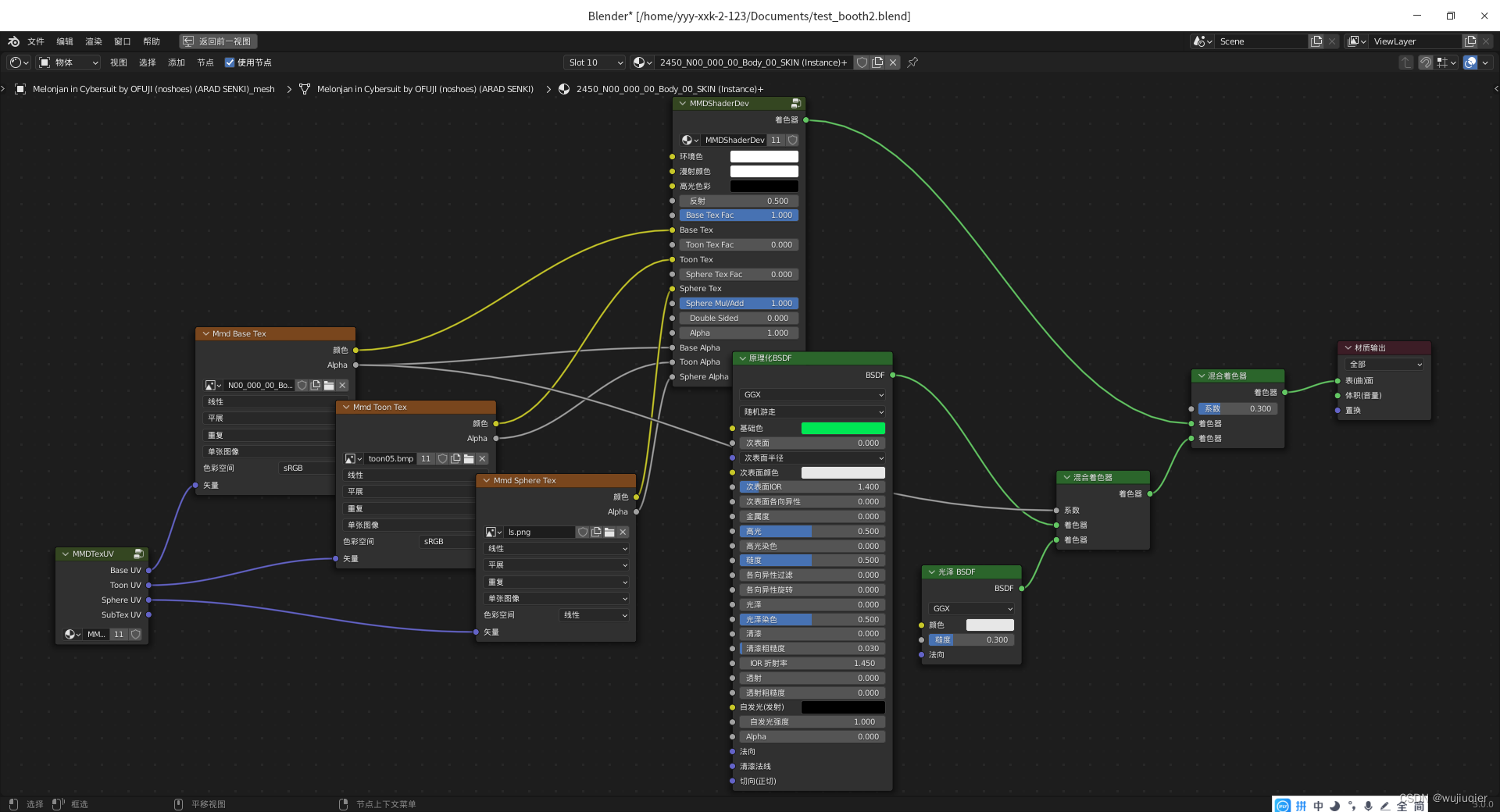Open the 渲染 menu
This screenshot has height=812, width=1500.
pos(94,41)
